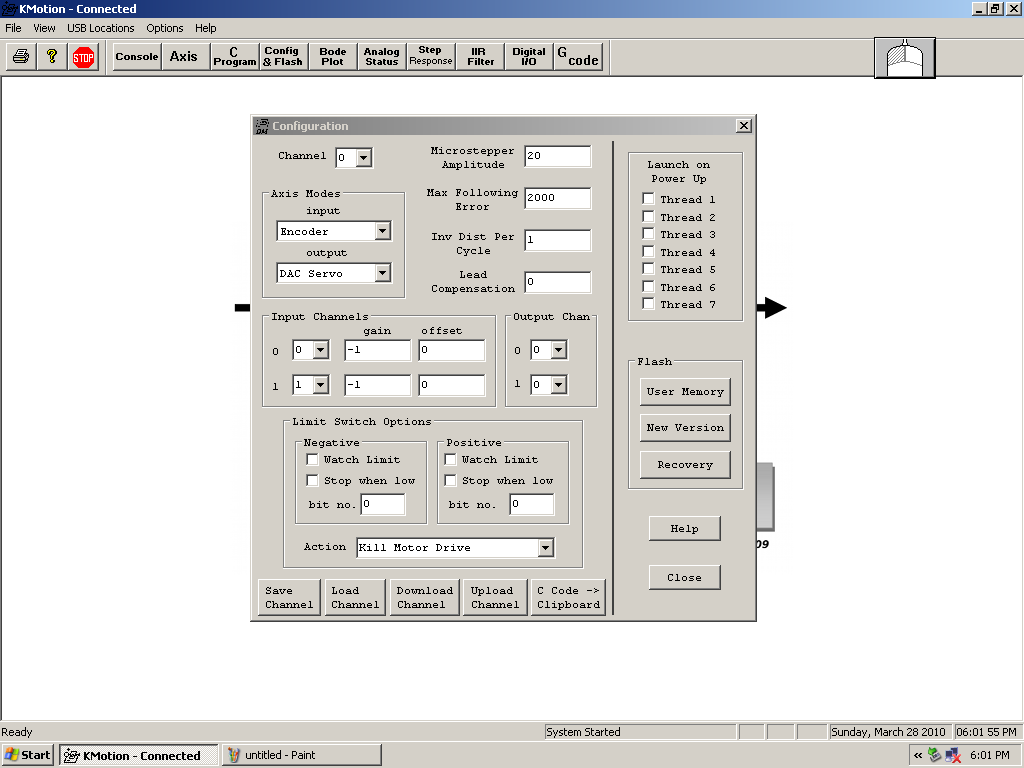Click the printer icon in toolbar

pos(21,57)
